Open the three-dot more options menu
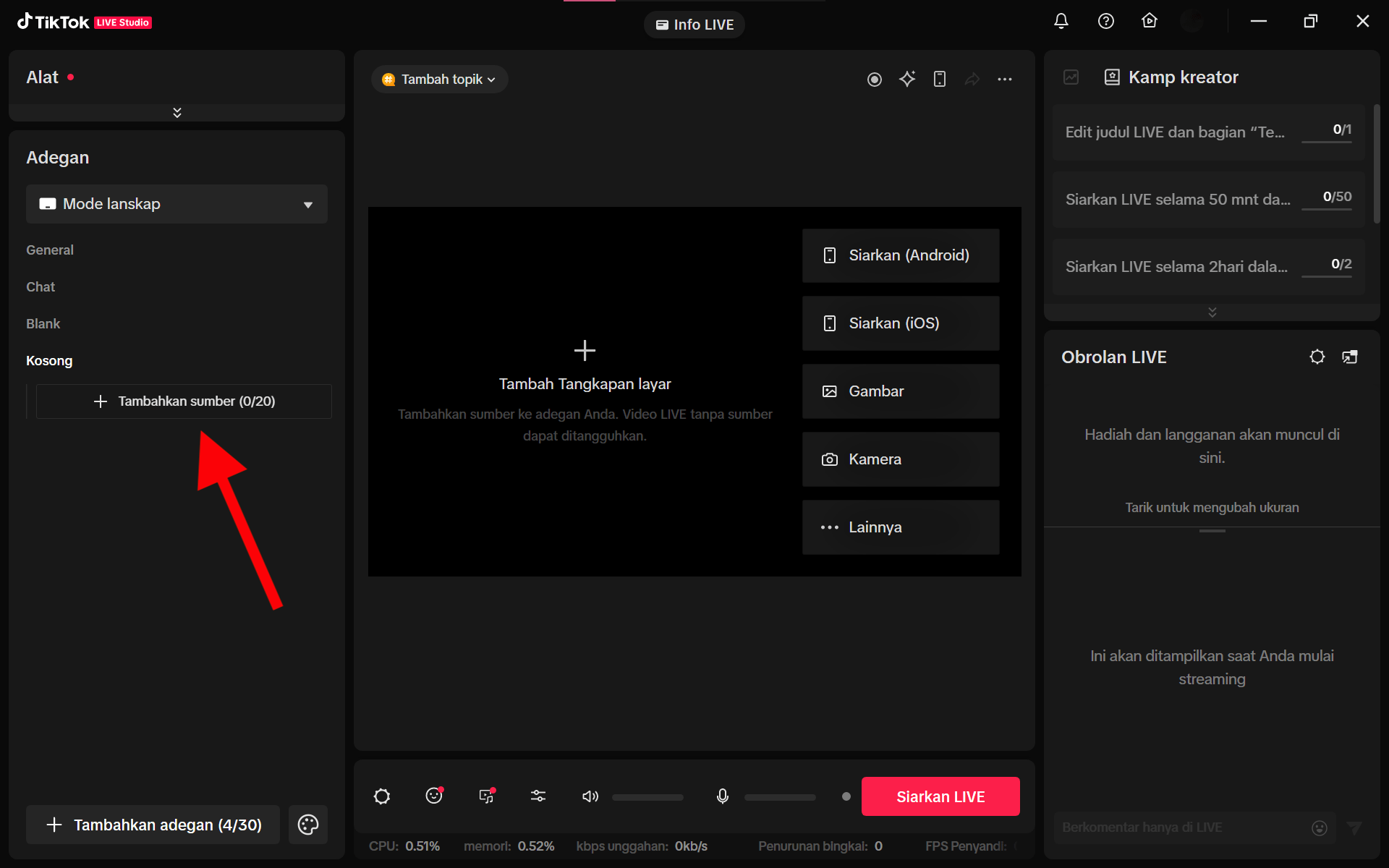 1005,79
